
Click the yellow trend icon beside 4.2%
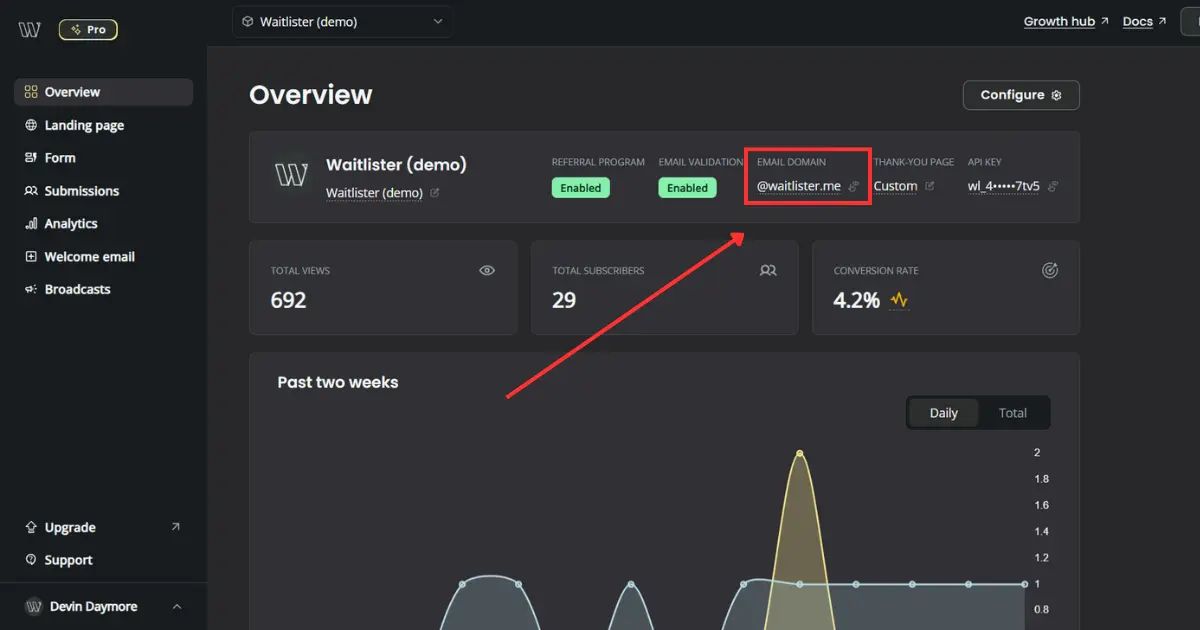(x=899, y=300)
